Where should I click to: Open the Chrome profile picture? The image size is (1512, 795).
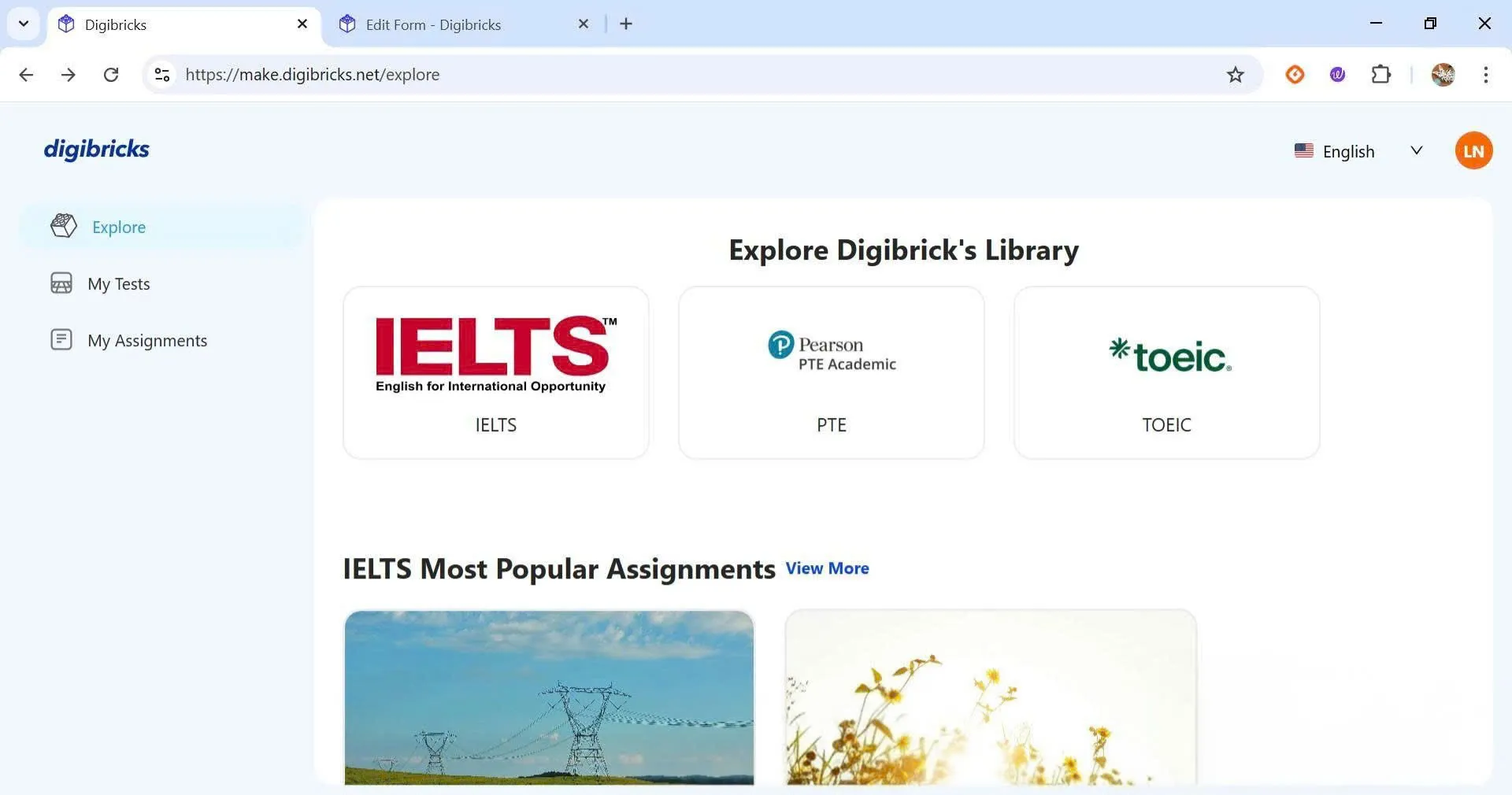point(1443,75)
